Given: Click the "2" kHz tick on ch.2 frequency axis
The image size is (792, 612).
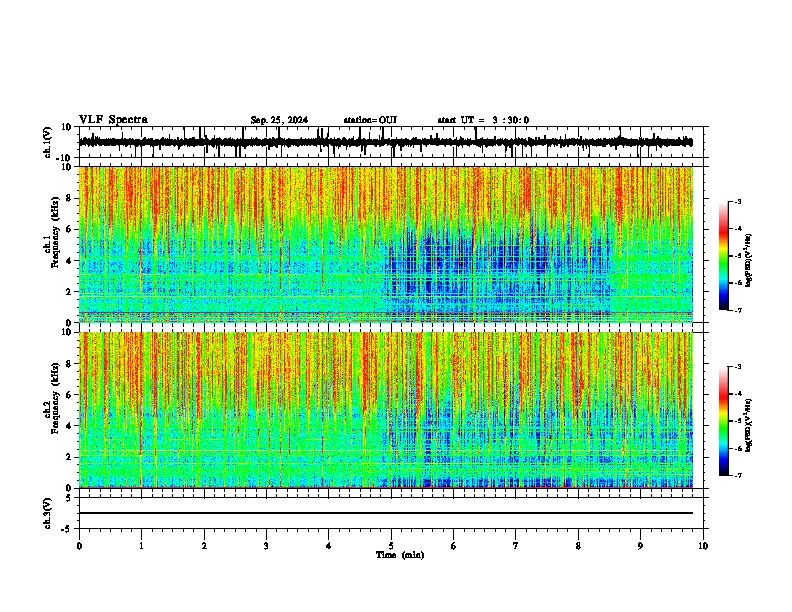Looking at the screenshot, I should tap(70, 457).
